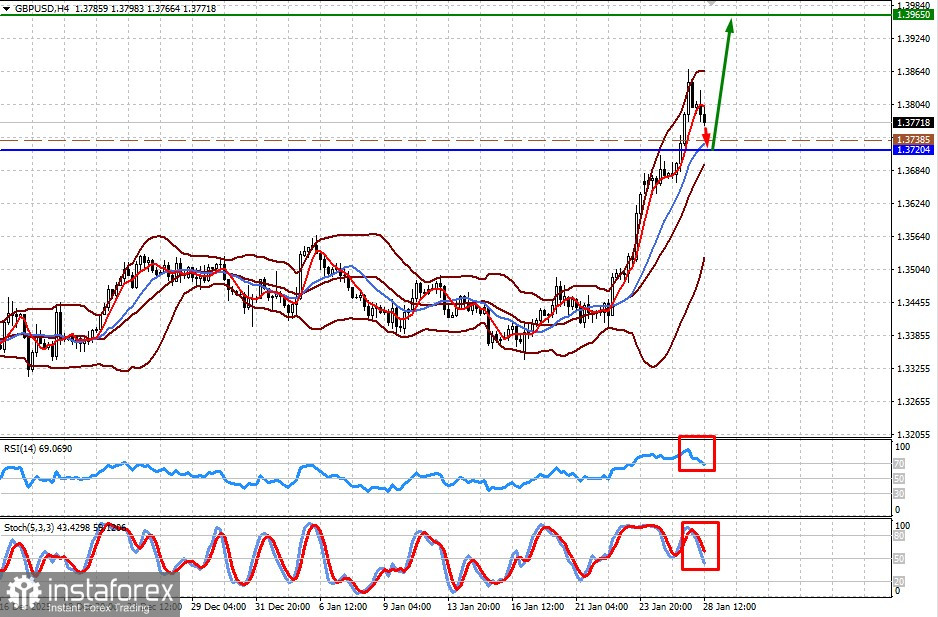The width and height of the screenshot is (938, 617).
Task: Click the 30 level on RSI scale
Action: [x=899, y=494]
